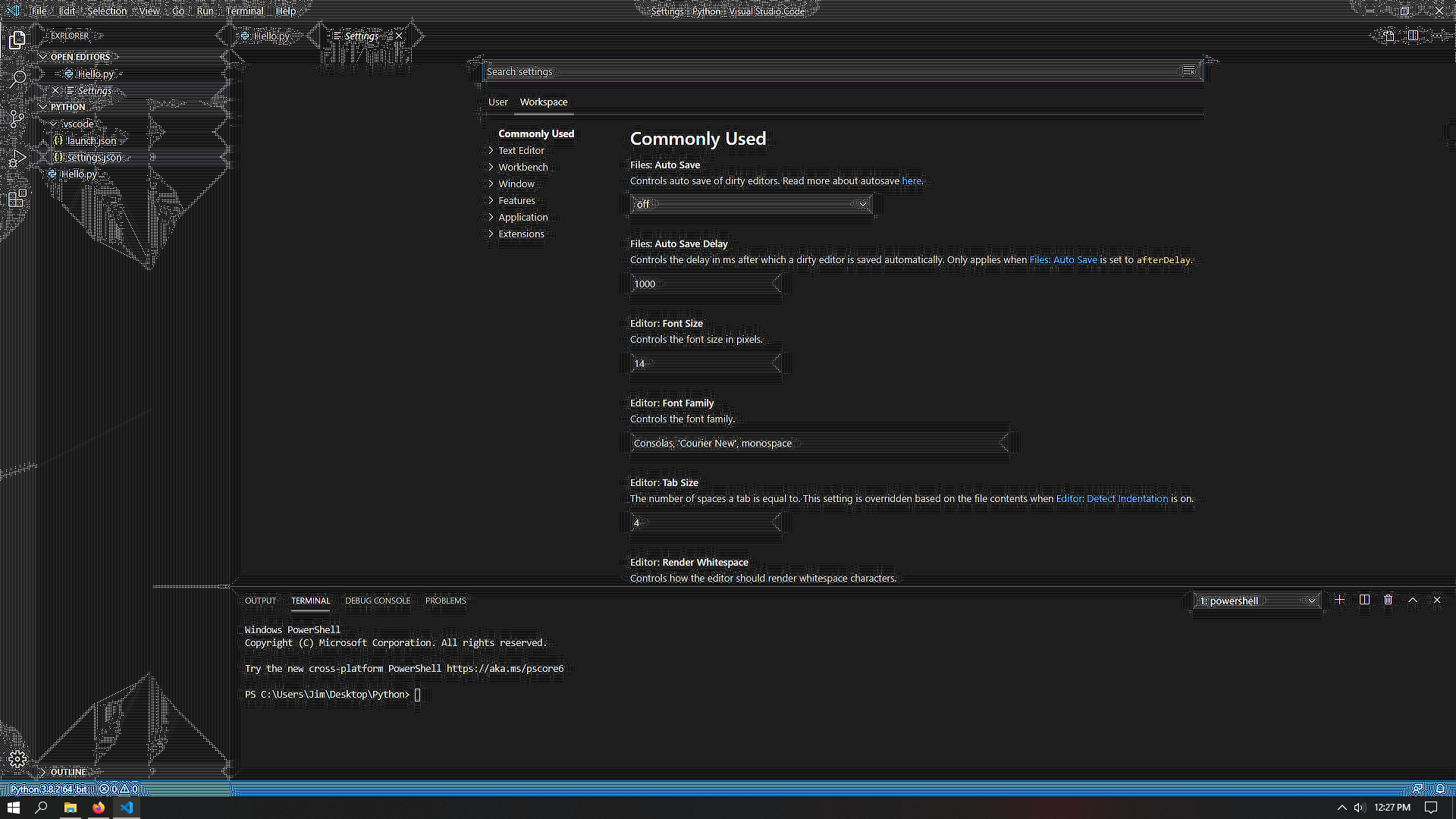Viewport: 1456px width, 819px height.
Task: Open the editor More Actions ellipsis
Action: point(1437,36)
